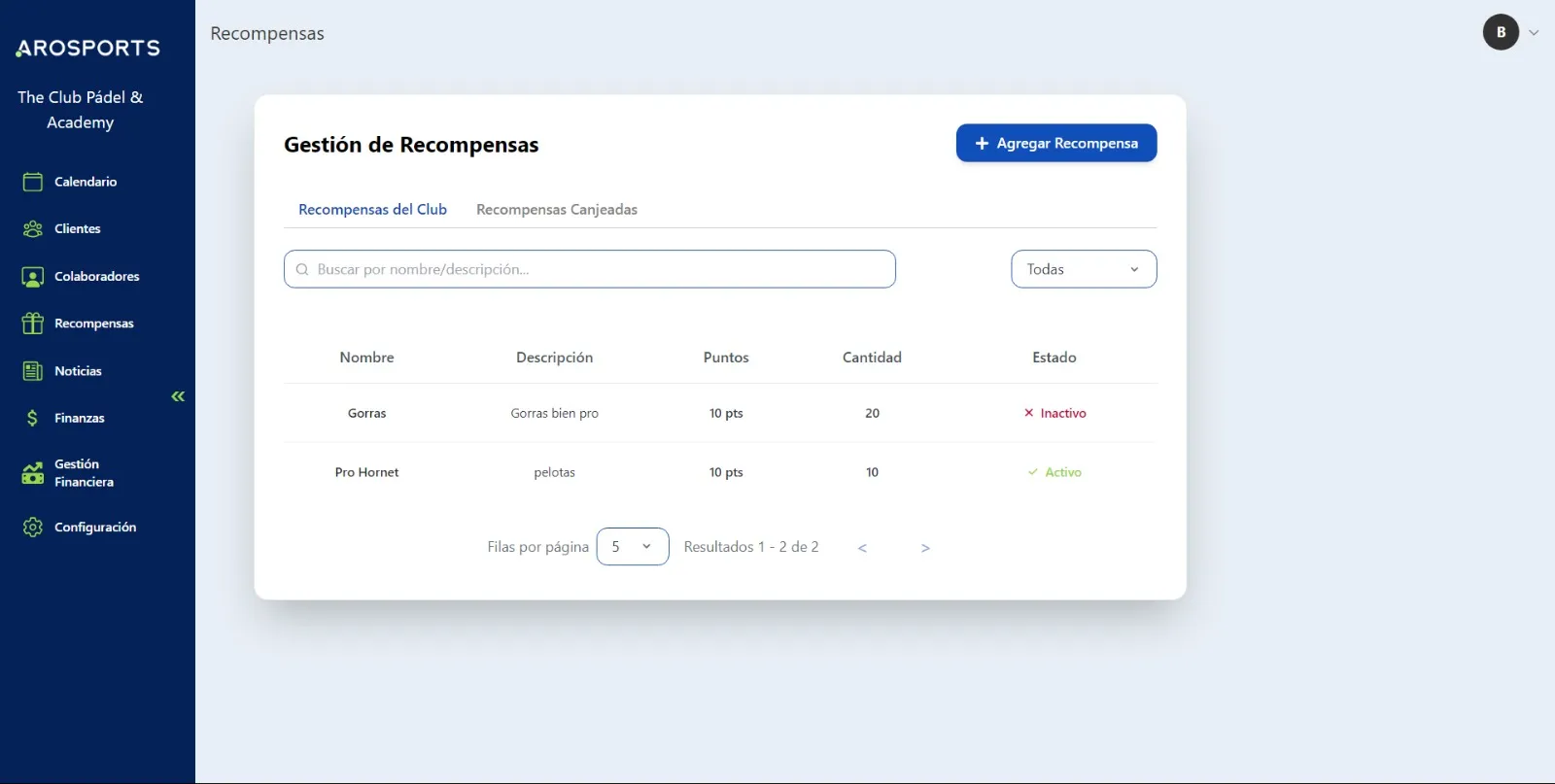The image size is (1555, 784).
Task: Open Calendario in the sidebar
Action: (x=86, y=182)
